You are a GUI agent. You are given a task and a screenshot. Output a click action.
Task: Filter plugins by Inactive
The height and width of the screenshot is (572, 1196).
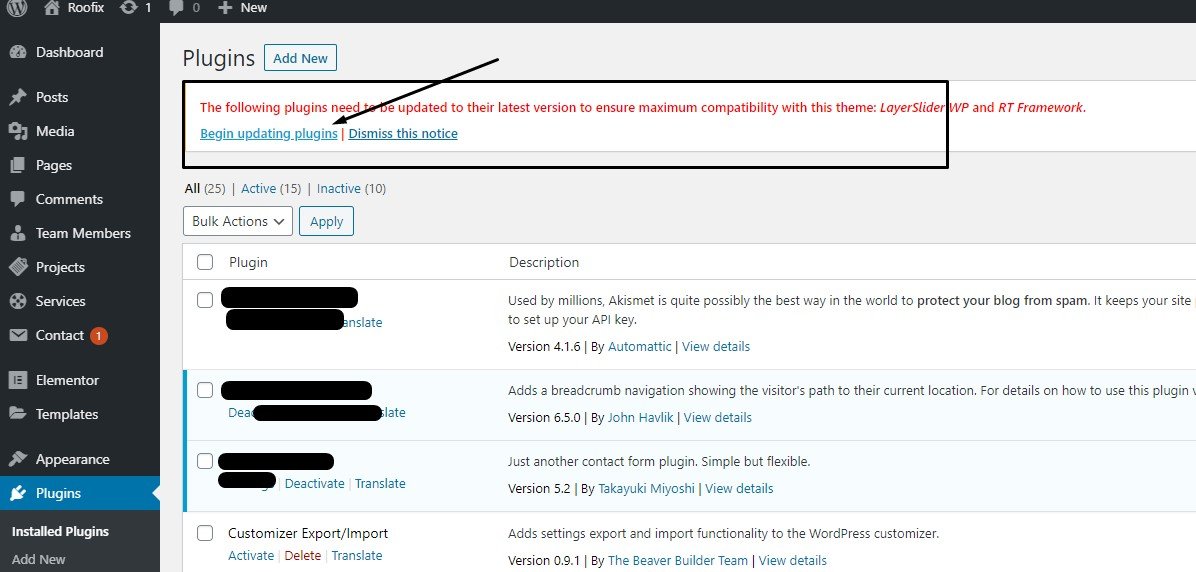pos(338,188)
